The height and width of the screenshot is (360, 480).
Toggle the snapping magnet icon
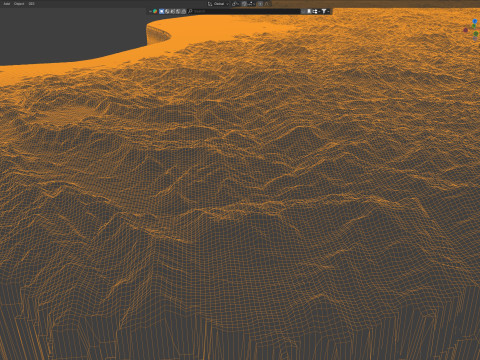[x=244, y=4]
